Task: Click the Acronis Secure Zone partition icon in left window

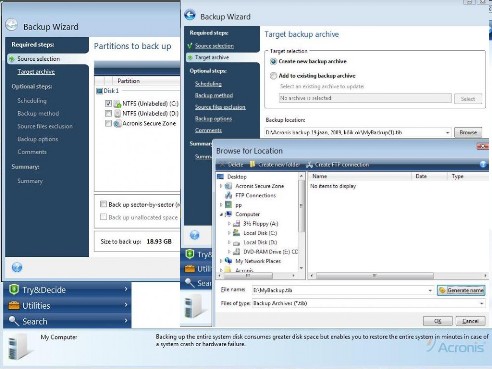Action: click(x=117, y=124)
